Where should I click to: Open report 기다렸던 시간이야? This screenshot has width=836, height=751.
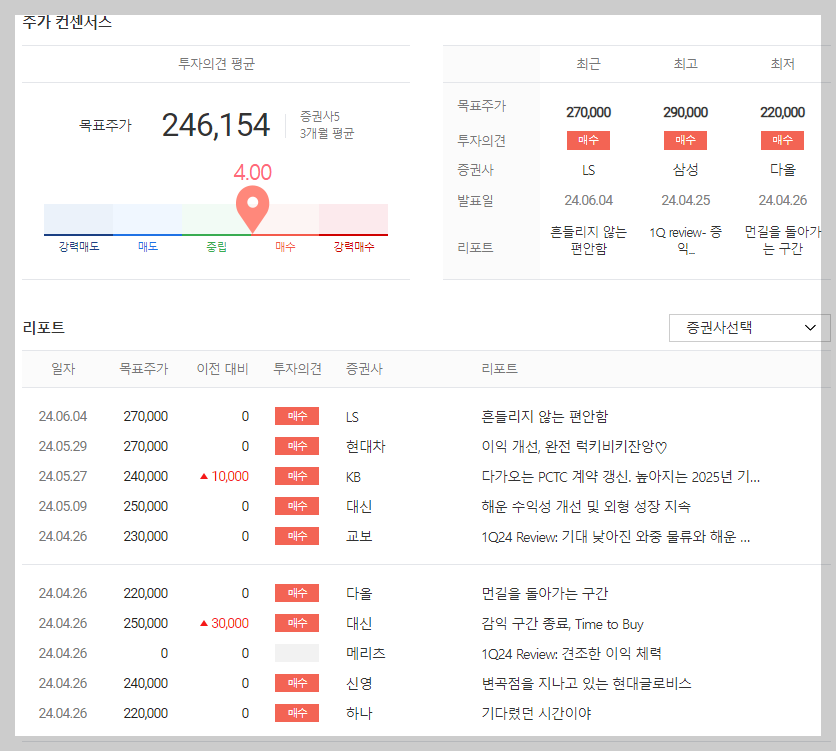(536, 713)
